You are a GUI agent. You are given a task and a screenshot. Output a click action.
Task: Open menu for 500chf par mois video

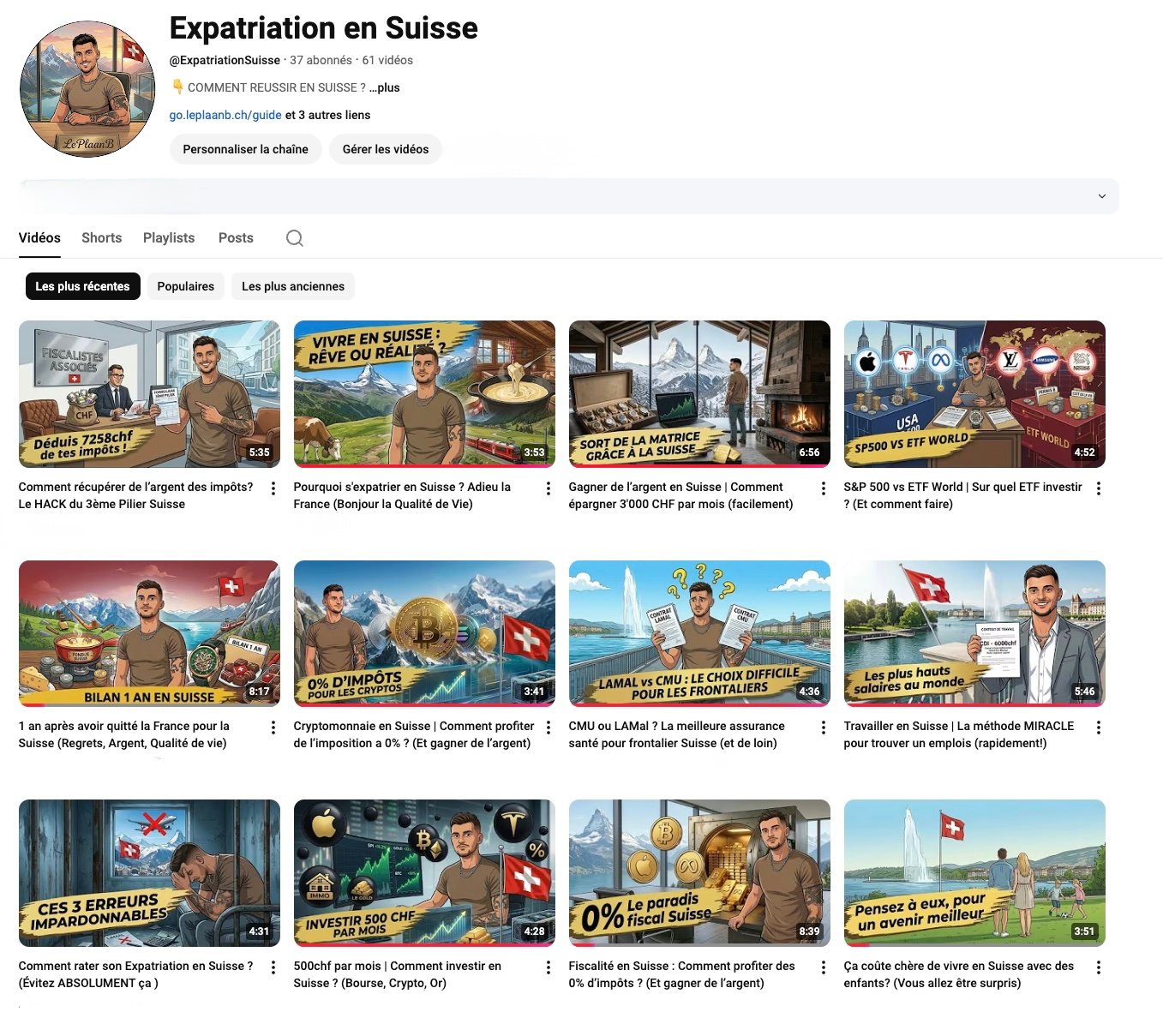click(x=549, y=967)
